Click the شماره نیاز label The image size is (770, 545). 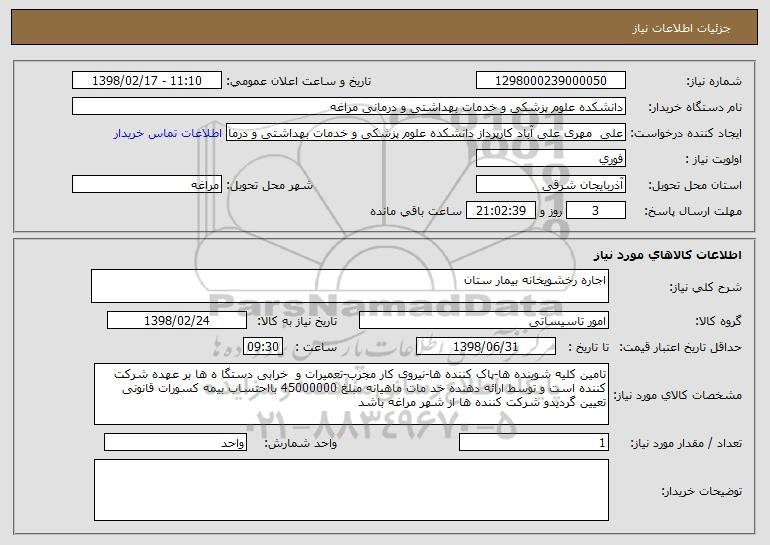[x=714, y=82]
